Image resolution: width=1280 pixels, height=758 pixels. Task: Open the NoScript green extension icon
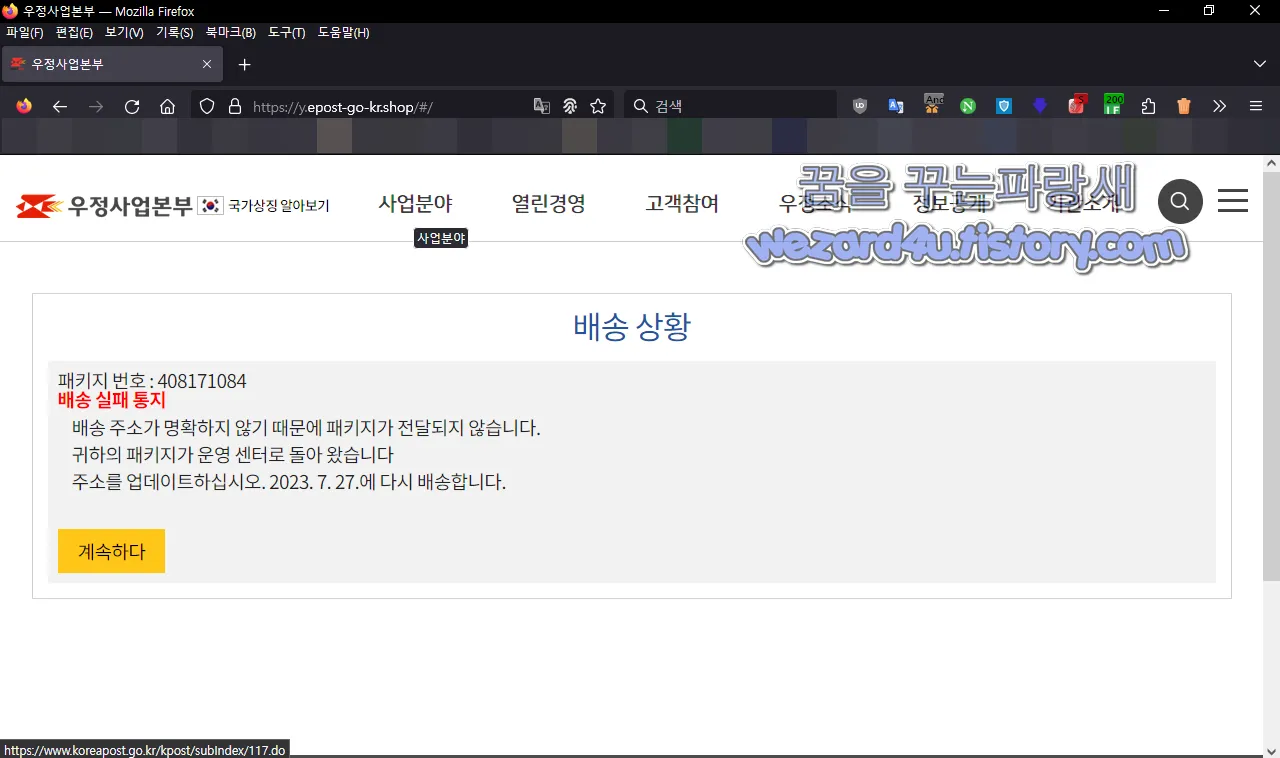(967, 105)
